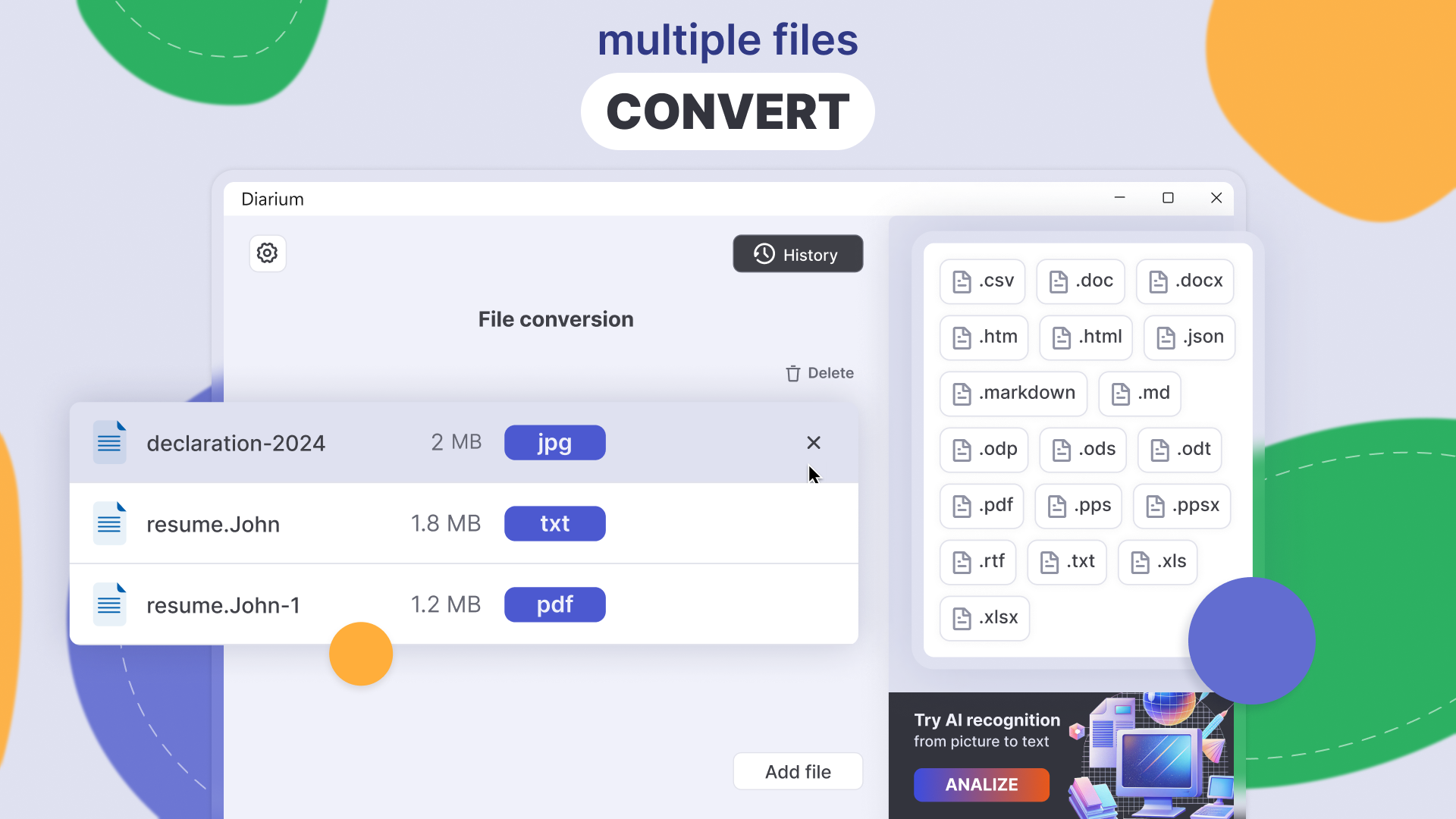The image size is (1456, 819).
Task: Open jpg format dropdown for declaration-2024
Action: [x=555, y=442]
